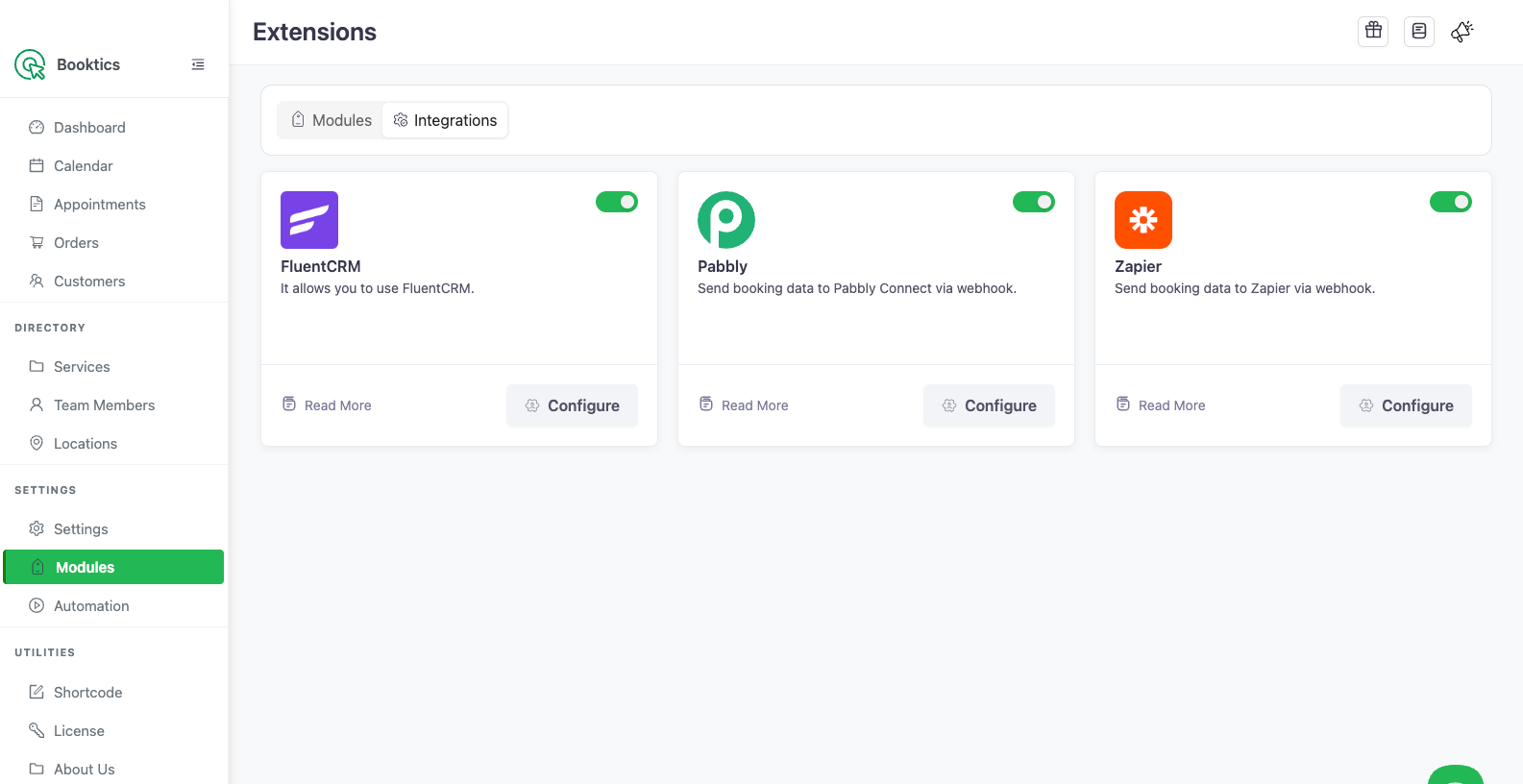Click the Zapier logo
The width and height of the screenshot is (1523, 784).
(1143, 220)
